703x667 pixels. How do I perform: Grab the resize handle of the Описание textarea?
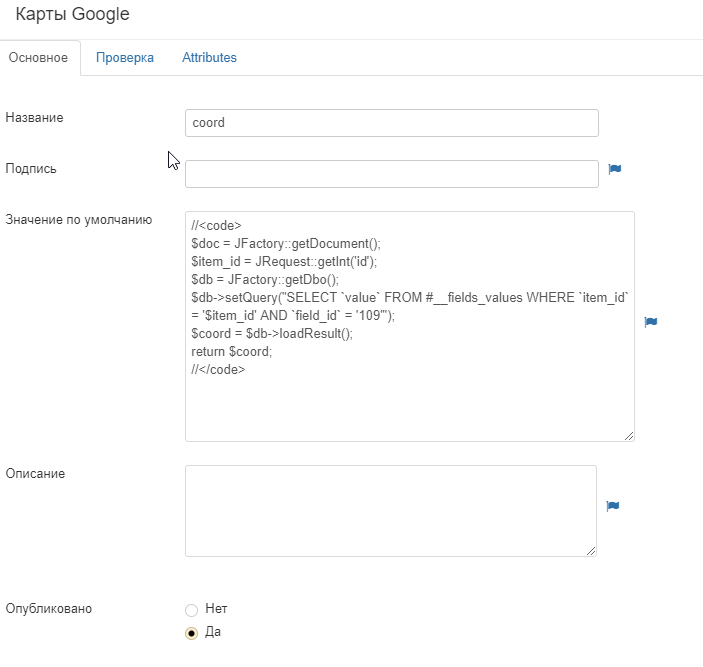pos(591,551)
